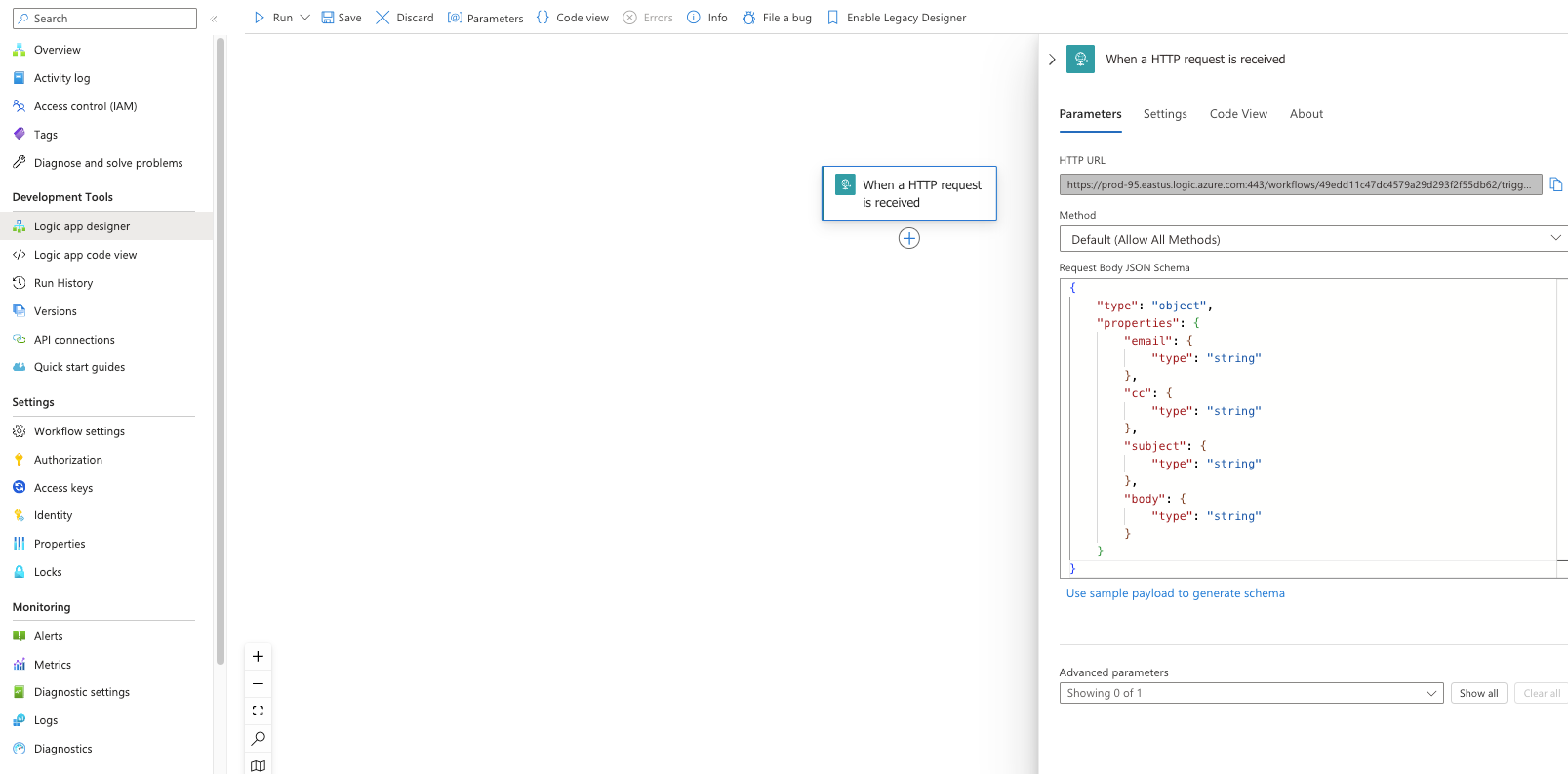Open Run History in the sidebar
The width and height of the screenshot is (1568, 774).
click(63, 283)
